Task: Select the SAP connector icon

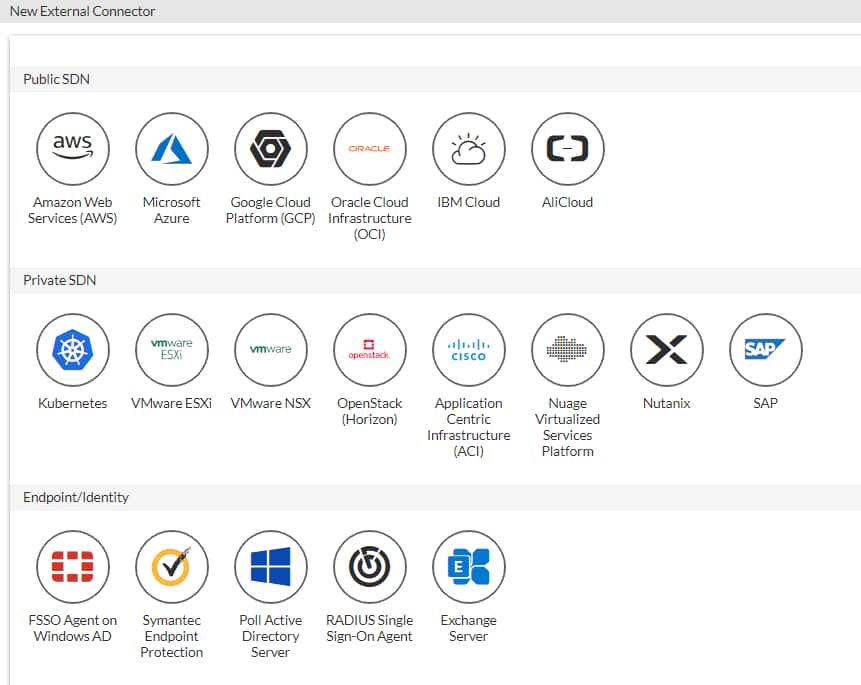Action: (765, 350)
